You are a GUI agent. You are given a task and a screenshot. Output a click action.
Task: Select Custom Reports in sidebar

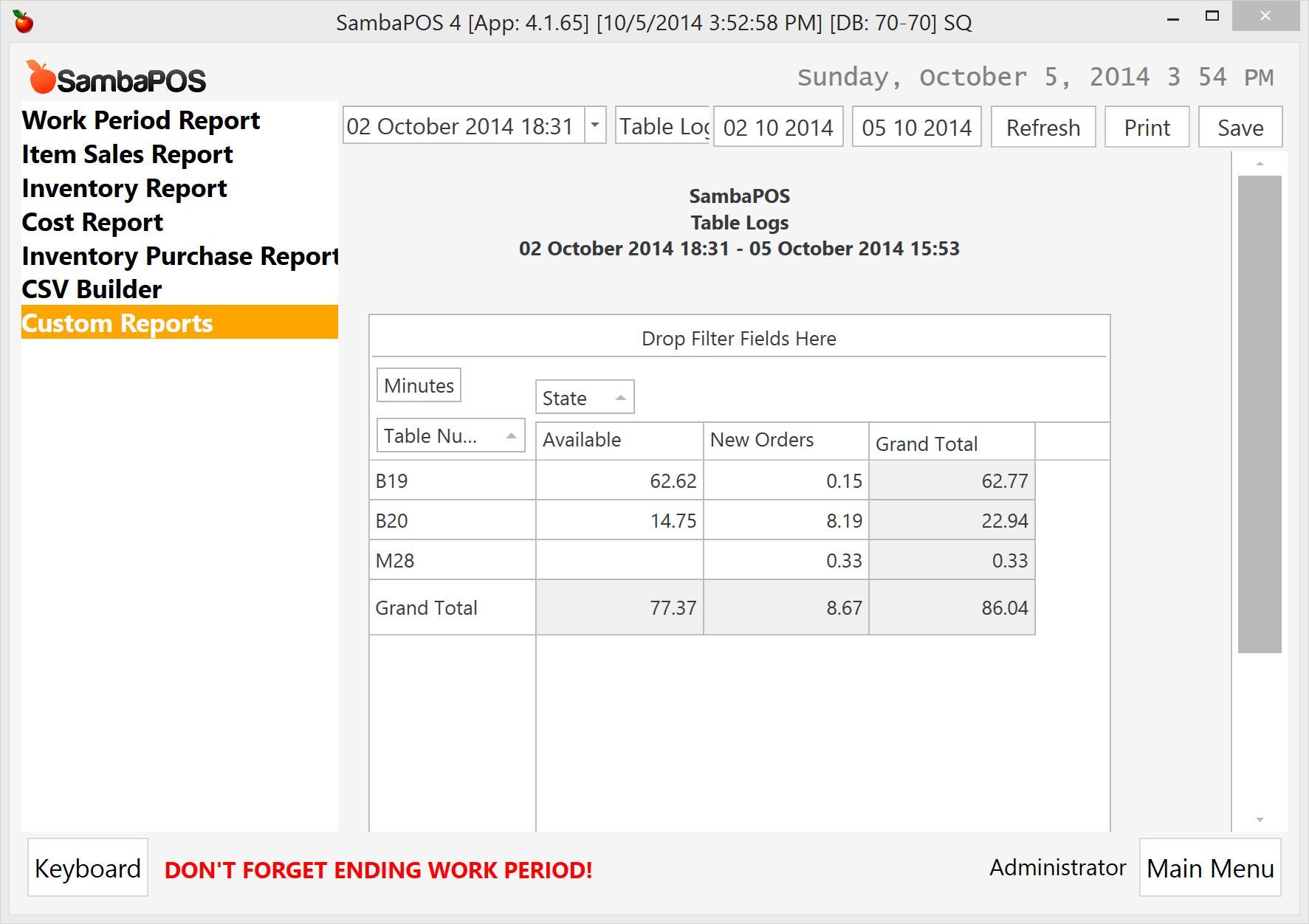[117, 323]
